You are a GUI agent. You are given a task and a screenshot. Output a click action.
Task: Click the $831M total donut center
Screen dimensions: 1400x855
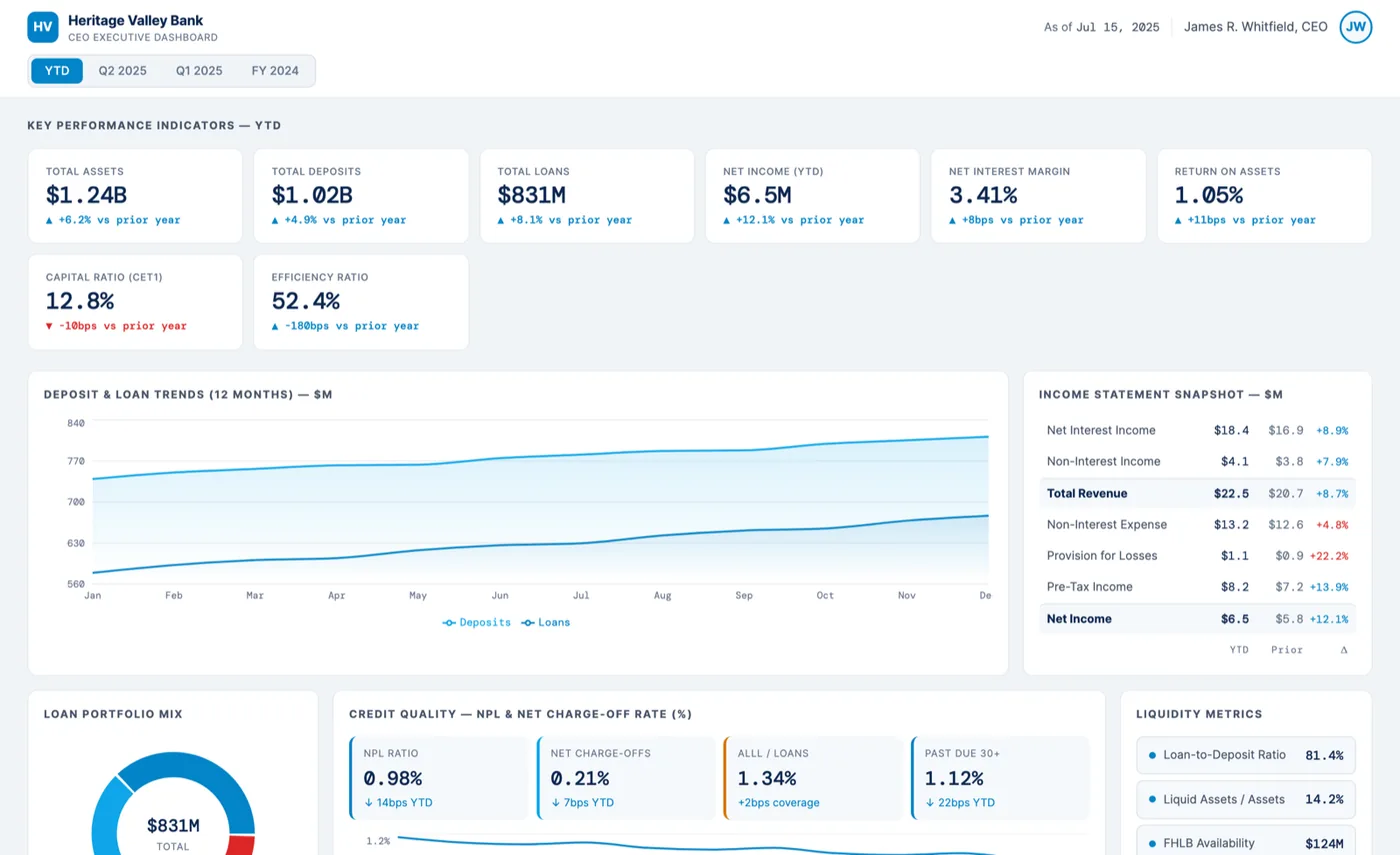173,832
